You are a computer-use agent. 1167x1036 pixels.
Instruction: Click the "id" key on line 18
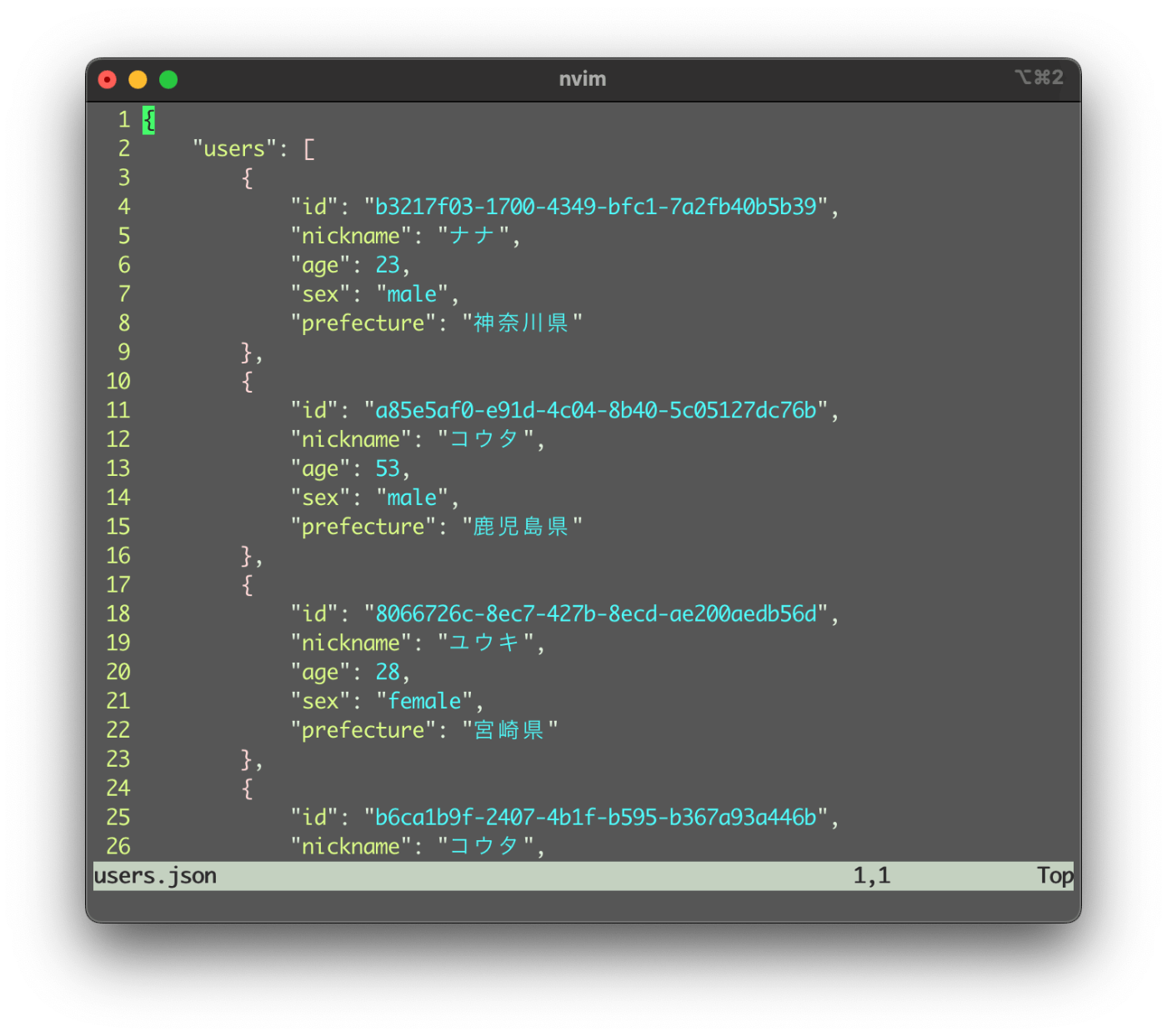click(x=314, y=613)
